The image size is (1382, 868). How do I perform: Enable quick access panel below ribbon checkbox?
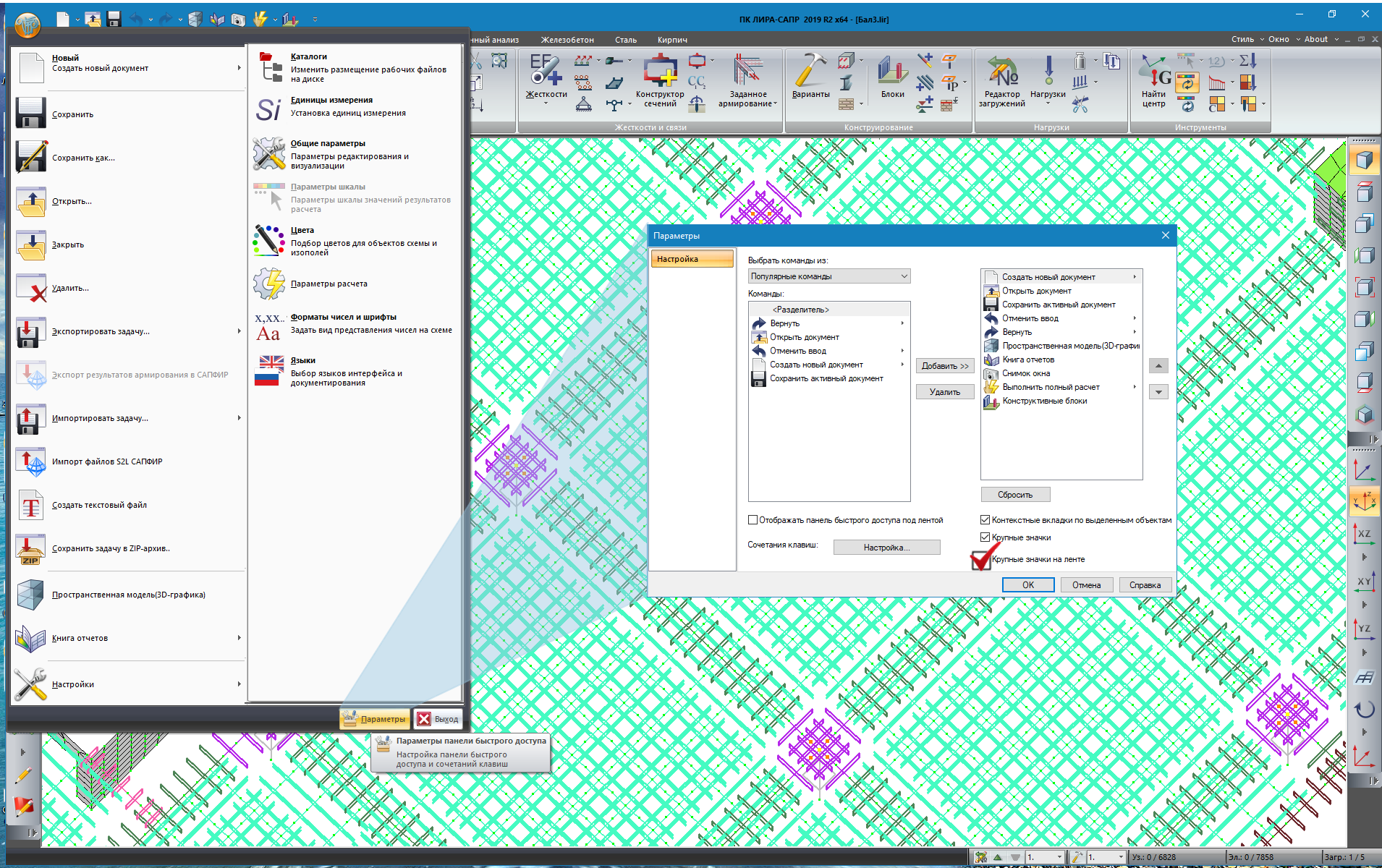753,520
